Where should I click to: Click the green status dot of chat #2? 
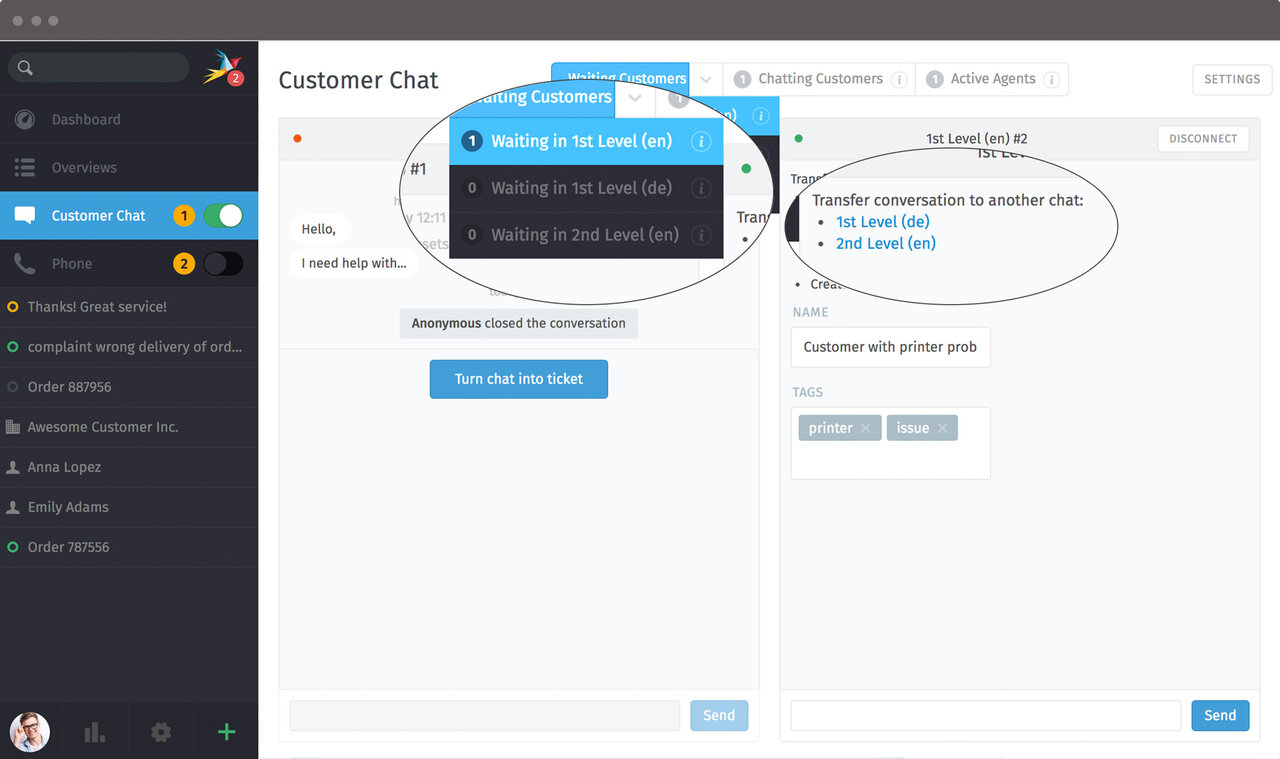pos(798,139)
